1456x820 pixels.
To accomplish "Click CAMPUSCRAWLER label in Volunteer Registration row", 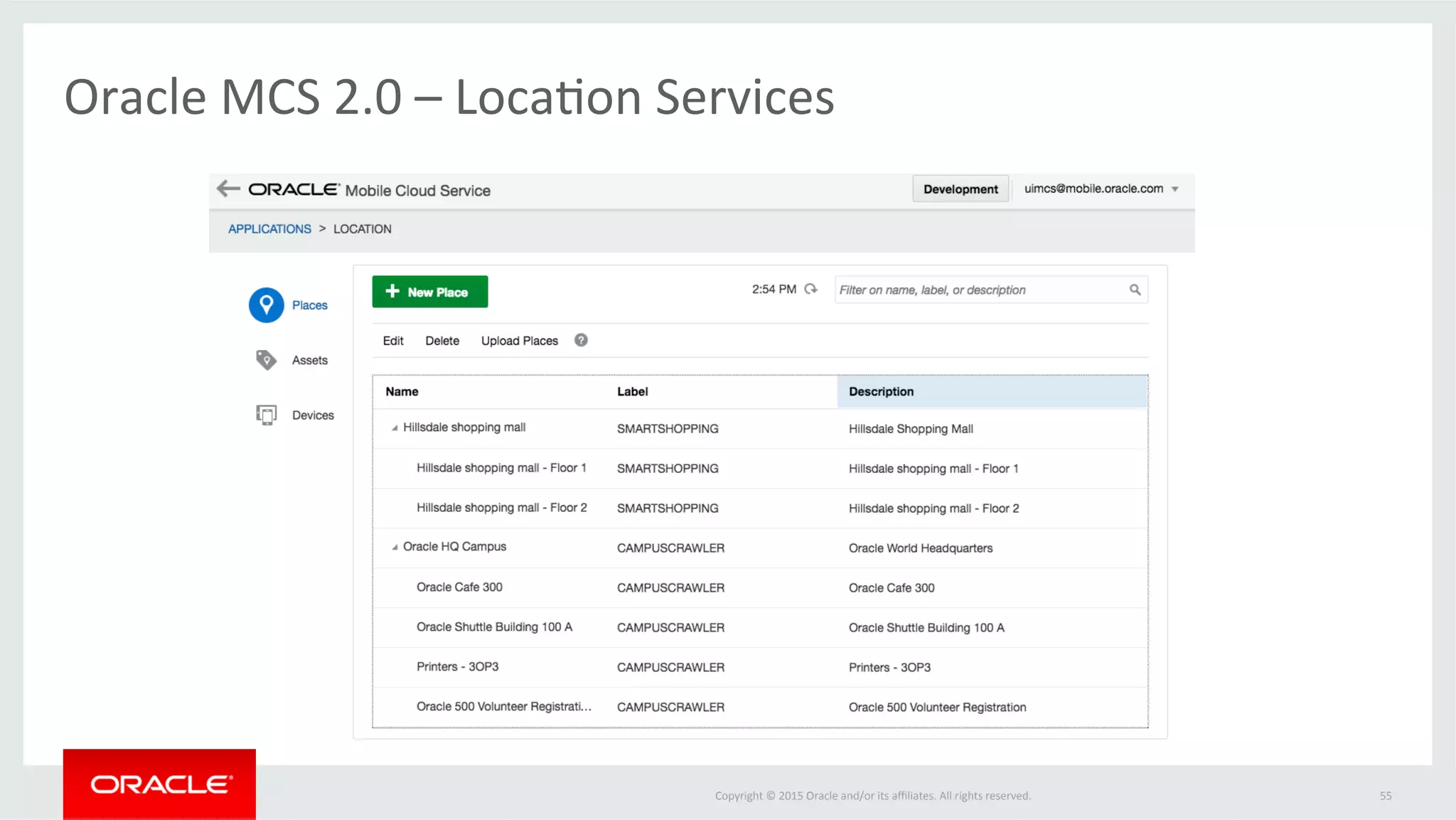I will 670,707.
